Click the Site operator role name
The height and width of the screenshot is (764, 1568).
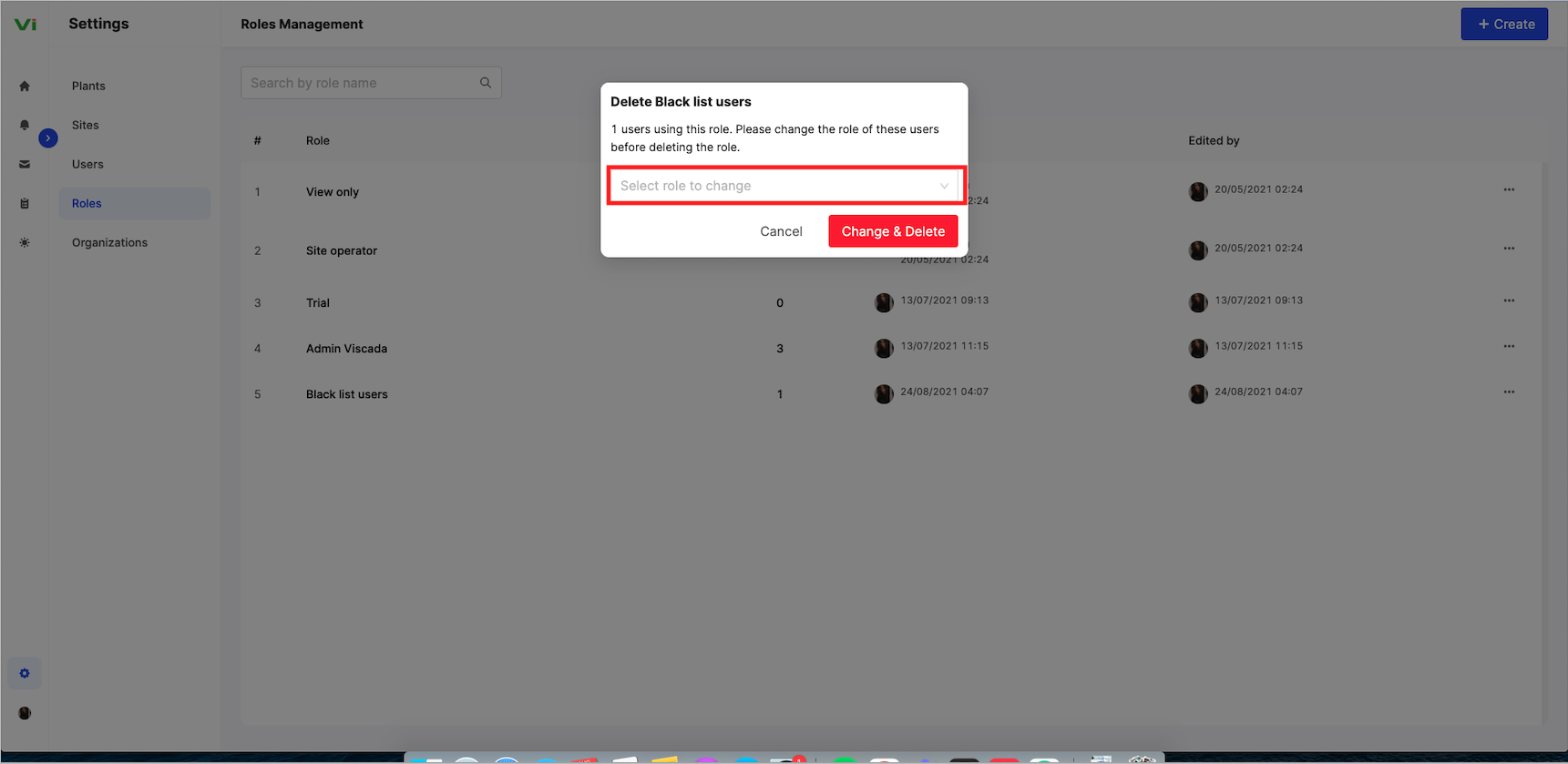(342, 251)
